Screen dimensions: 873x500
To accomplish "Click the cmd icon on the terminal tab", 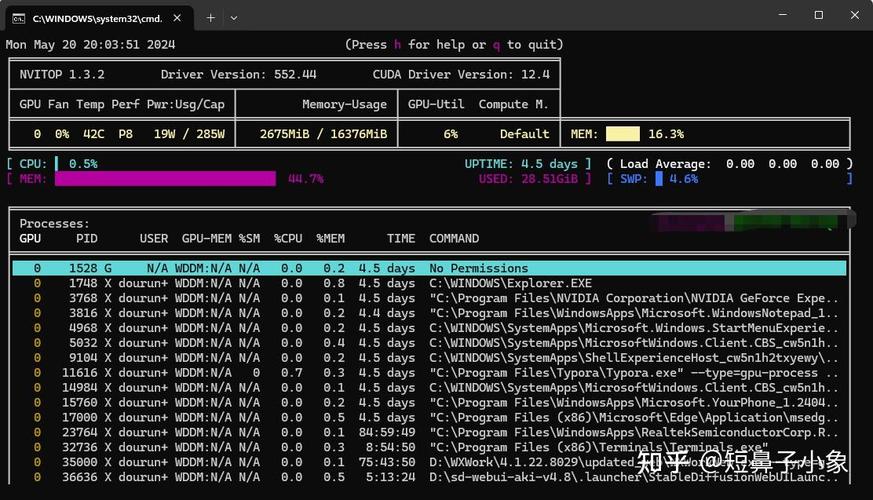I will 18,18.
